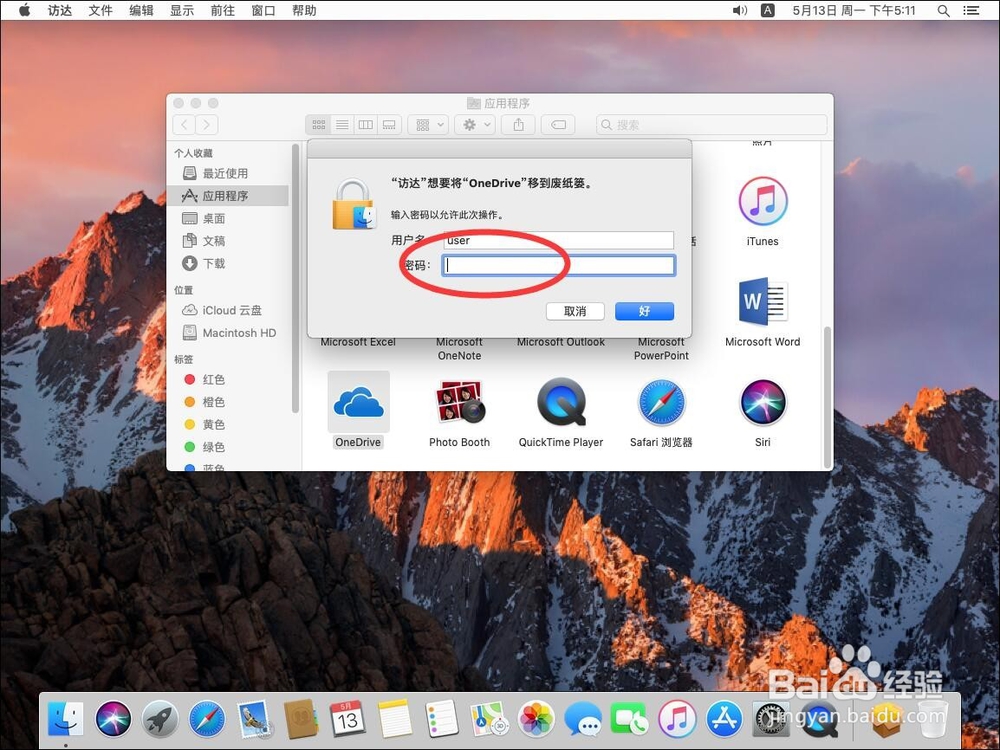Go back with Finder's back arrow

click(x=184, y=125)
